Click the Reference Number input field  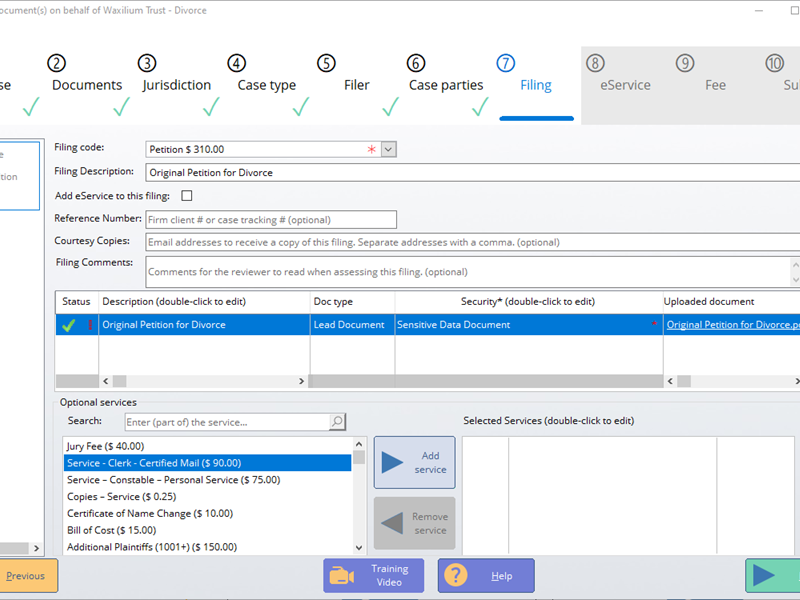(270, 220)
